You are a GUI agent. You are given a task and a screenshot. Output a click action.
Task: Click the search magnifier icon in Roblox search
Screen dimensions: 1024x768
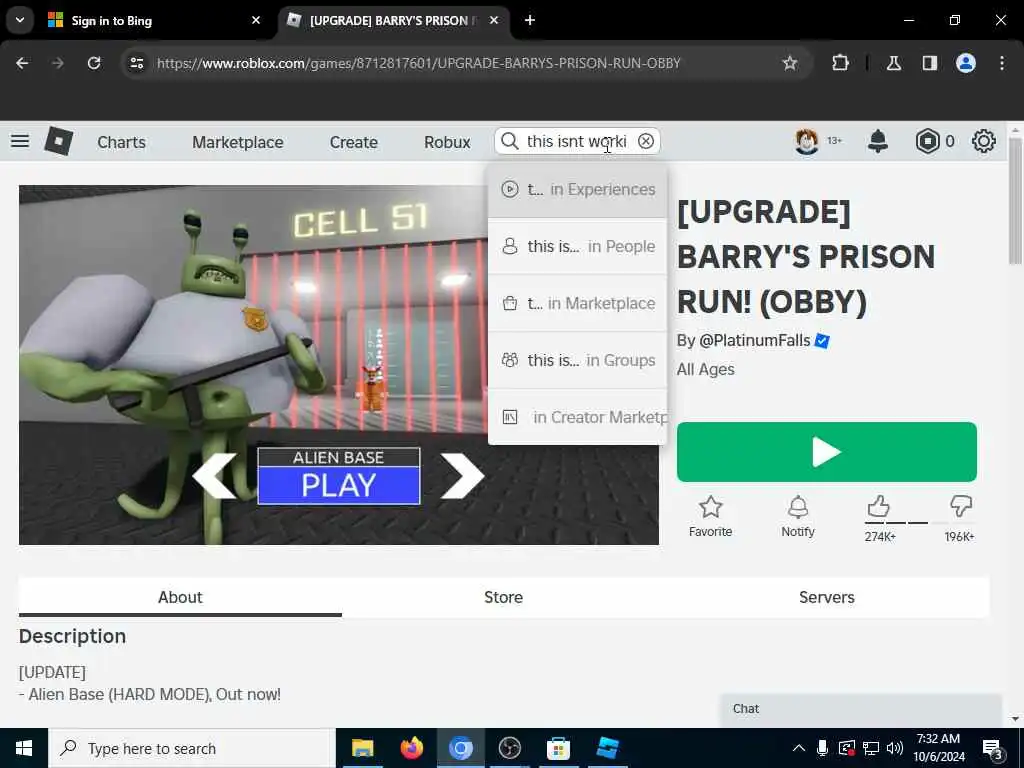pyautogui.click(x=510, y=141)
